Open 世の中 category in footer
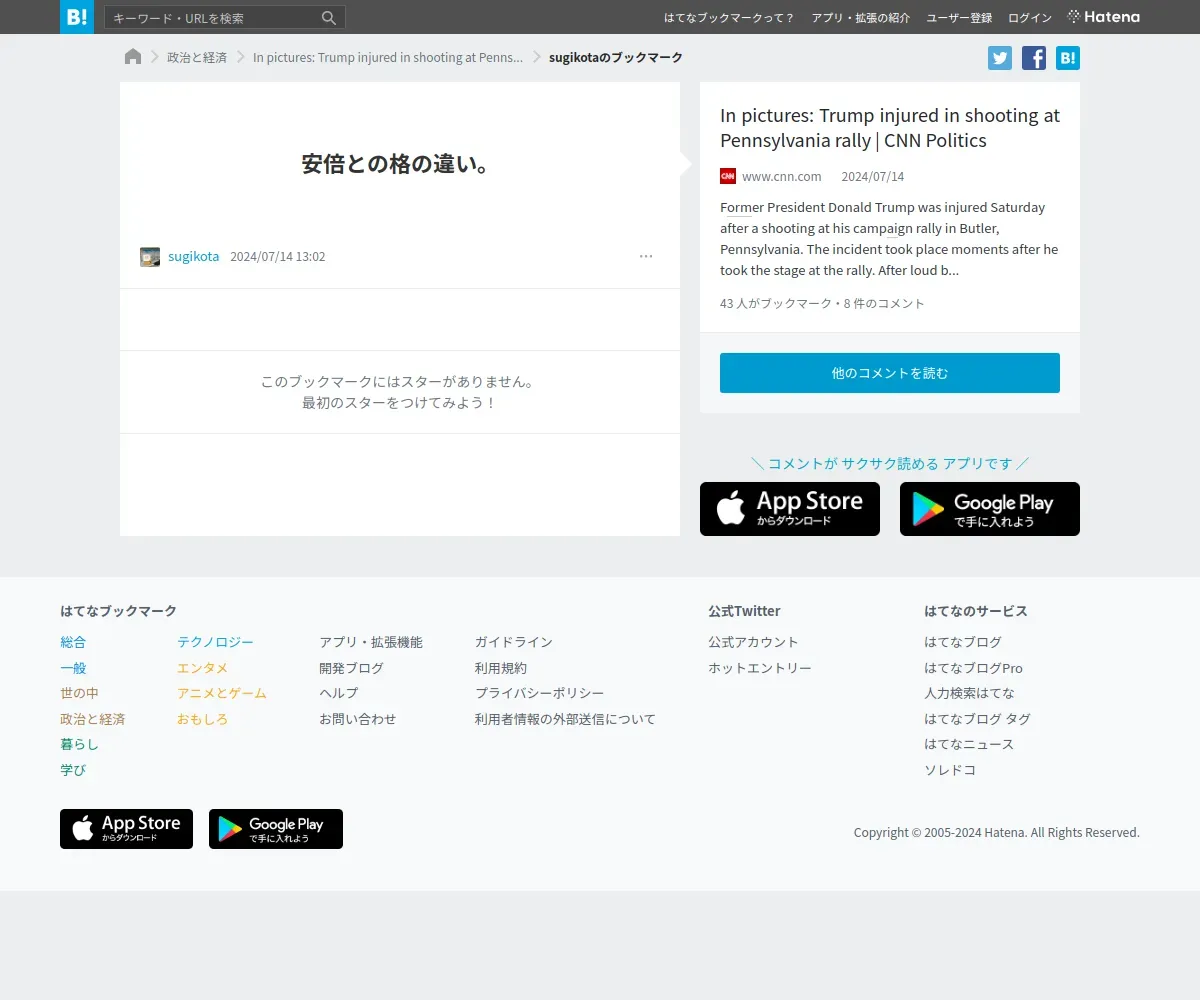The width and height of the screenshot is (1200, 1000). pos(79,693)
